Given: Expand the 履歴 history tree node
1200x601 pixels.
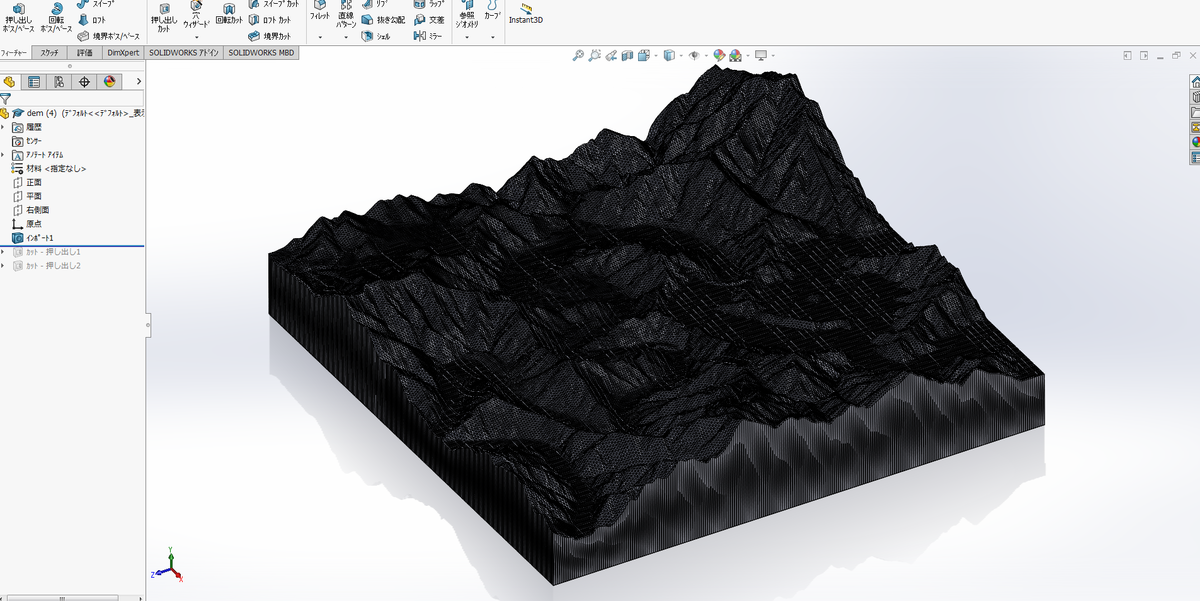Looking at the screenshot, I should [3, 128].
